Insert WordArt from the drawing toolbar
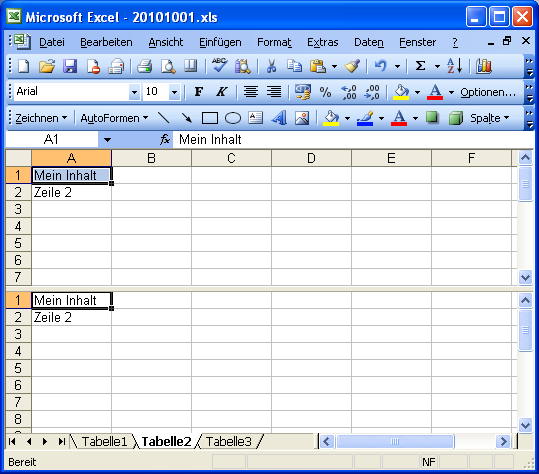 (x=279, y=118)
